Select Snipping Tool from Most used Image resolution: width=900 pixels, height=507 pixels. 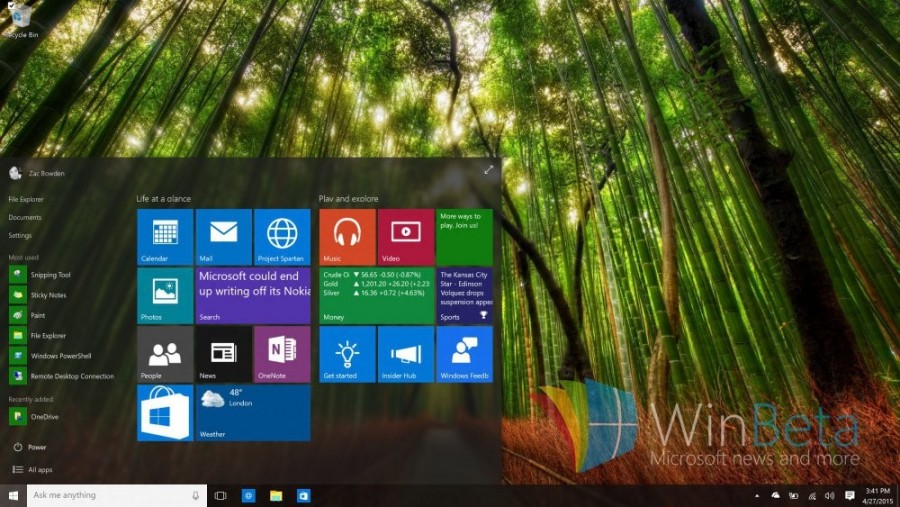(x=50, y=275)
